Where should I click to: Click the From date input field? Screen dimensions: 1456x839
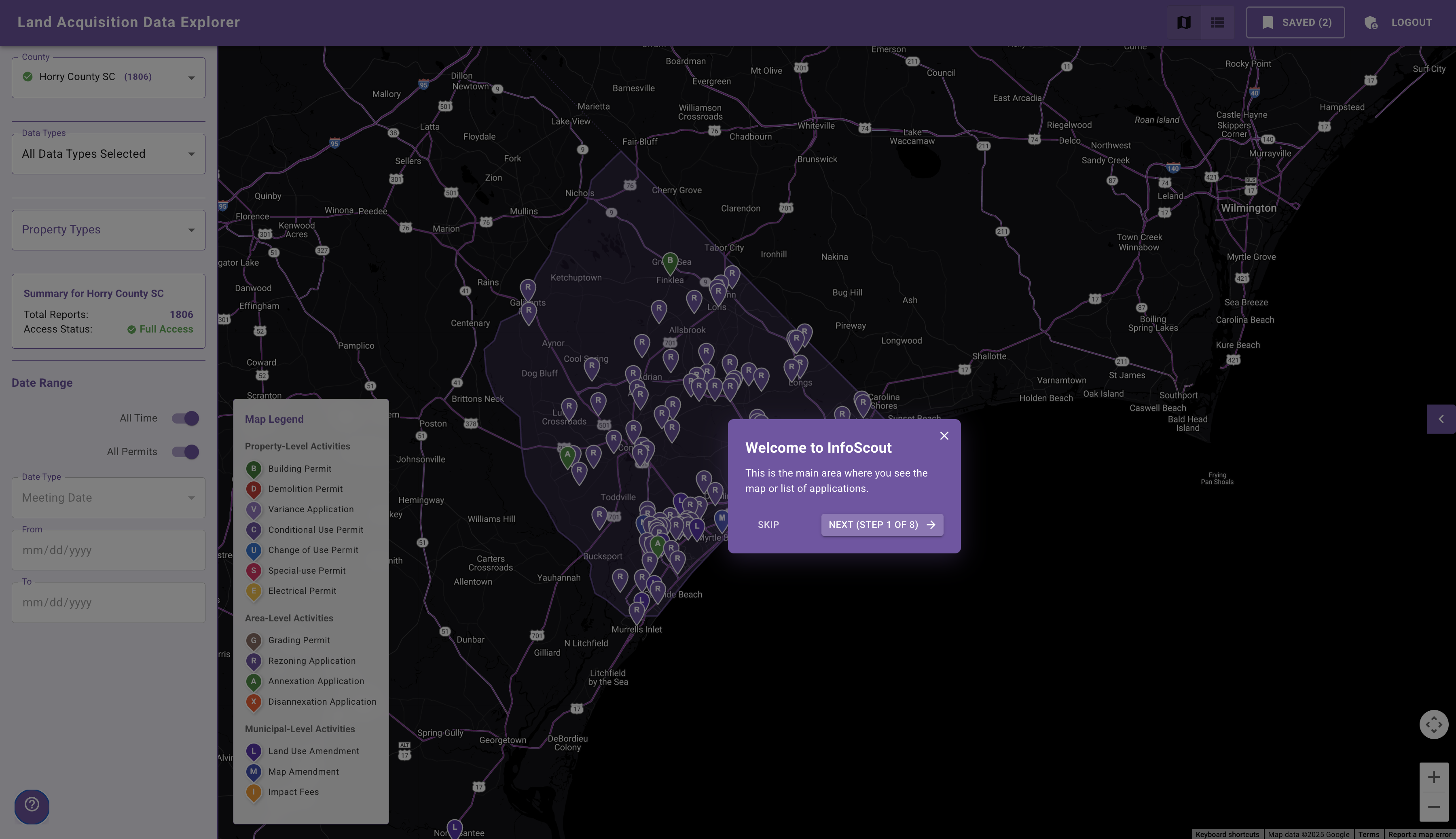point(108,550)
